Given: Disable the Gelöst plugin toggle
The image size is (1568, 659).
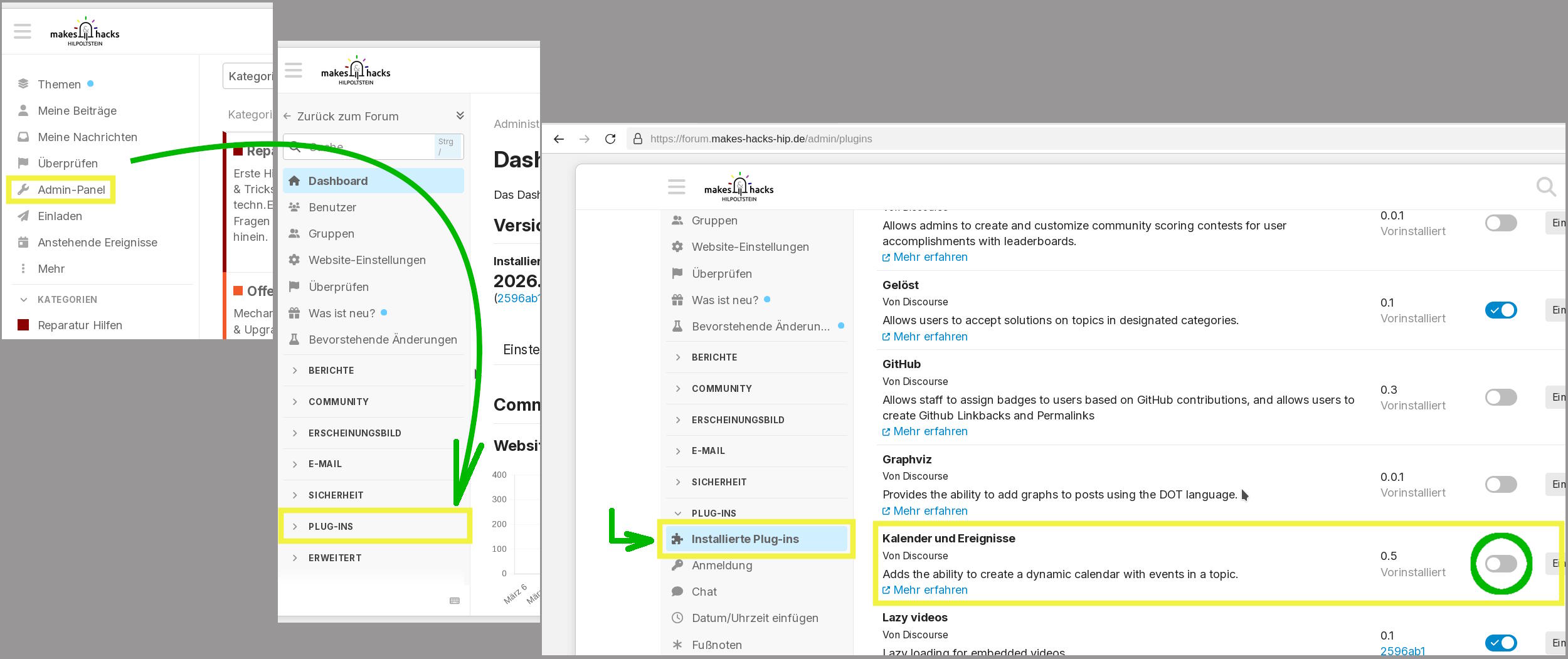Looking at the screenshot, I should point(1500,310).
